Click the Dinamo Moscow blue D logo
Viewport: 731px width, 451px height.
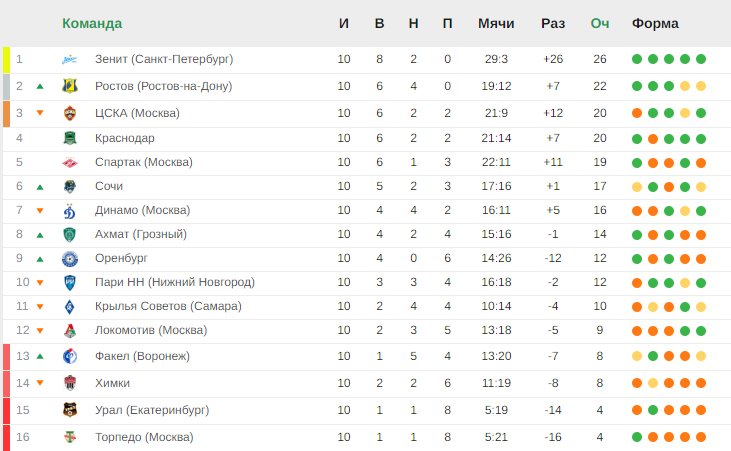[x=69, y=211]
